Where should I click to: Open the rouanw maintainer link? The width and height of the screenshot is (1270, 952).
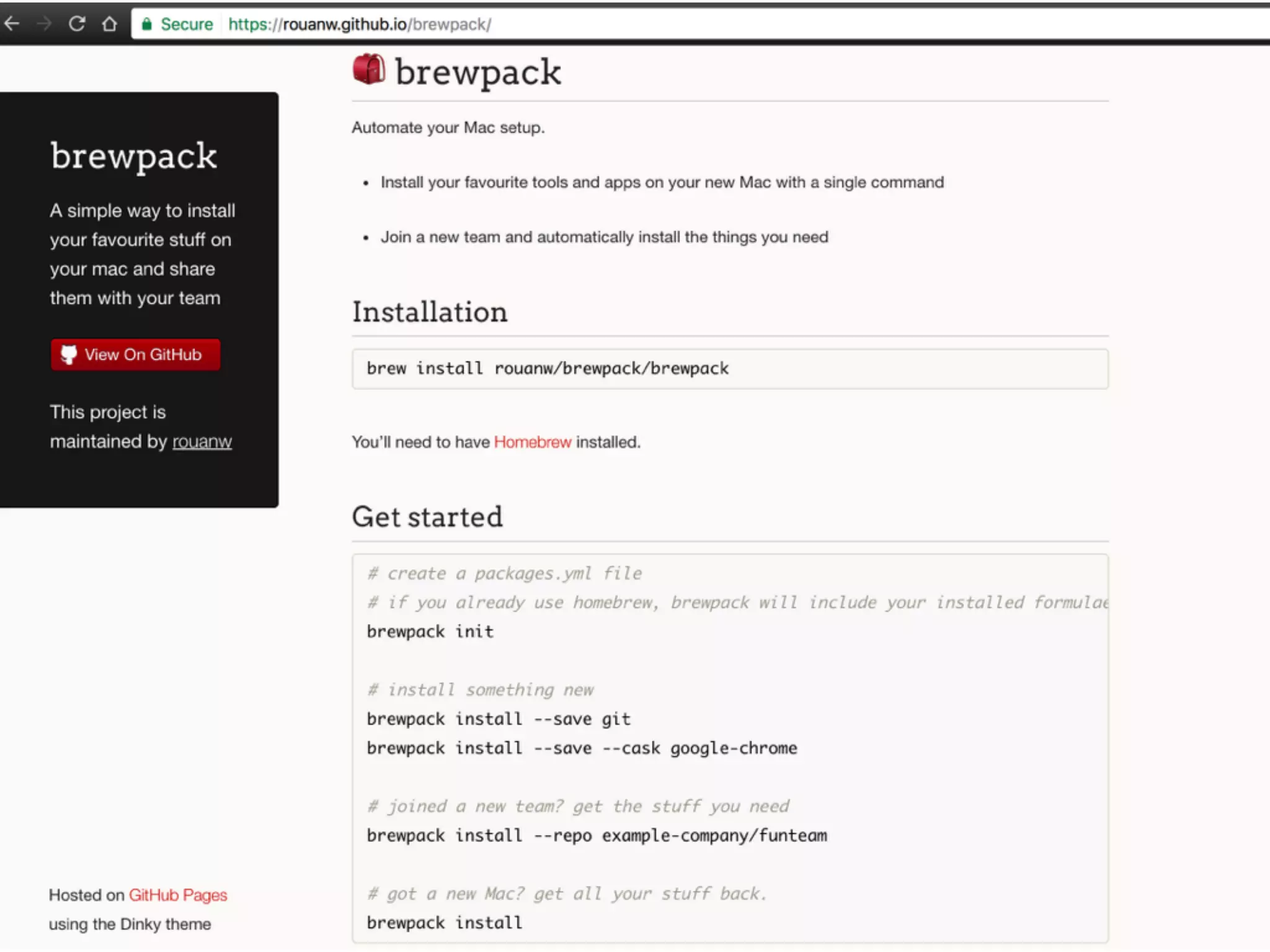pos(202,441)
